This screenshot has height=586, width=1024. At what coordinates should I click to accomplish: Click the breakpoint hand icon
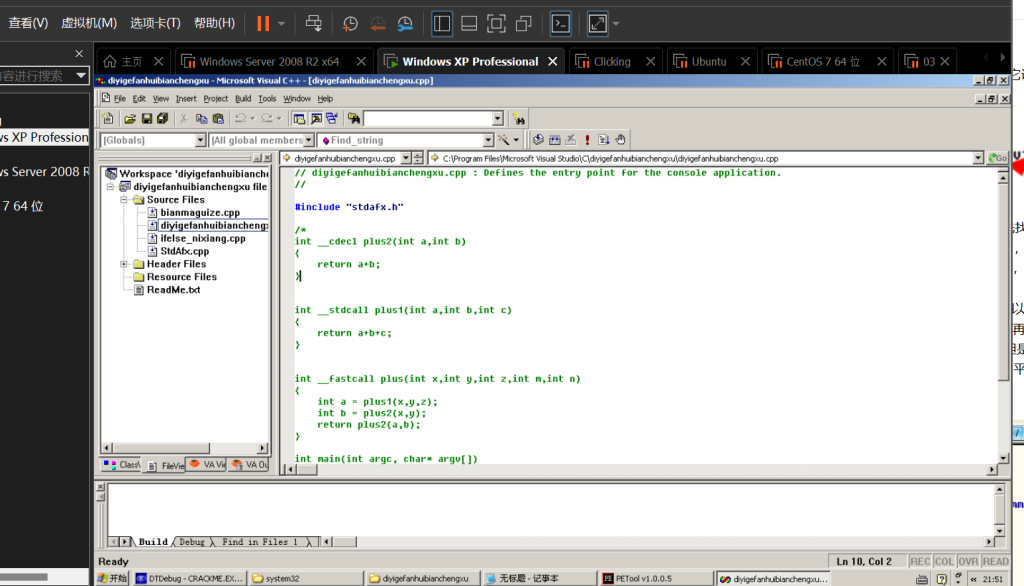[x=620, y=140]
